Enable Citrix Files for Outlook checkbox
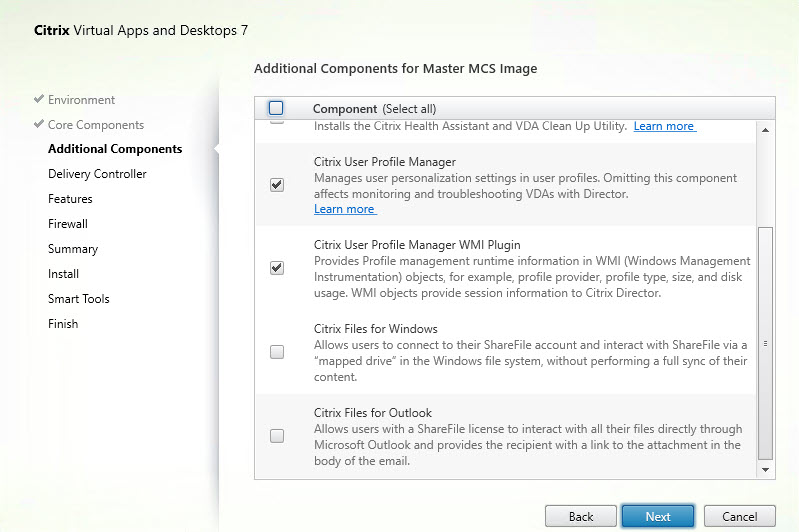Screen dimensions: 799x532 click(x=277, y=436)
